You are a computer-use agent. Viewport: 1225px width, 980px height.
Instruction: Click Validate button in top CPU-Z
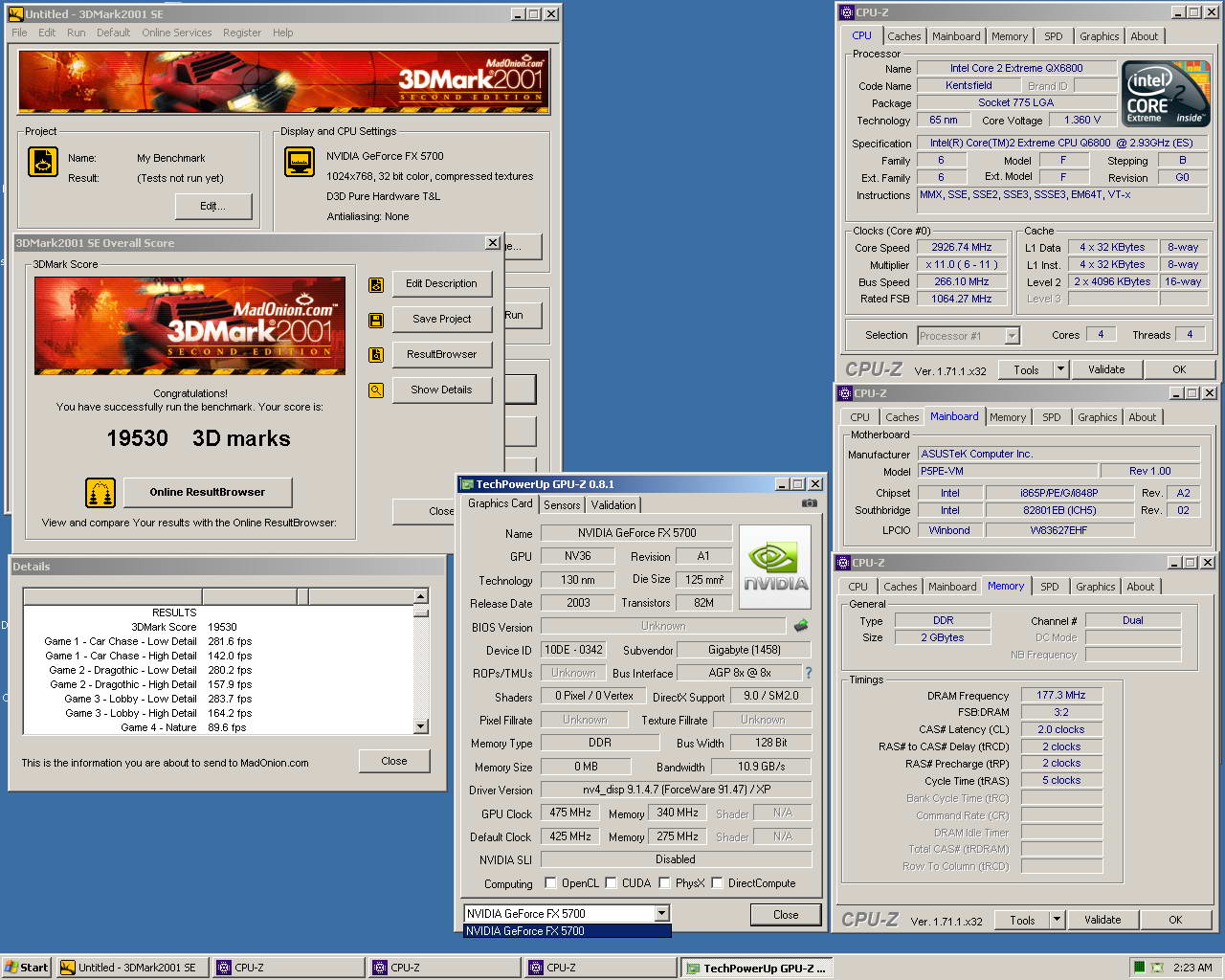click(x=1106, y=369)
